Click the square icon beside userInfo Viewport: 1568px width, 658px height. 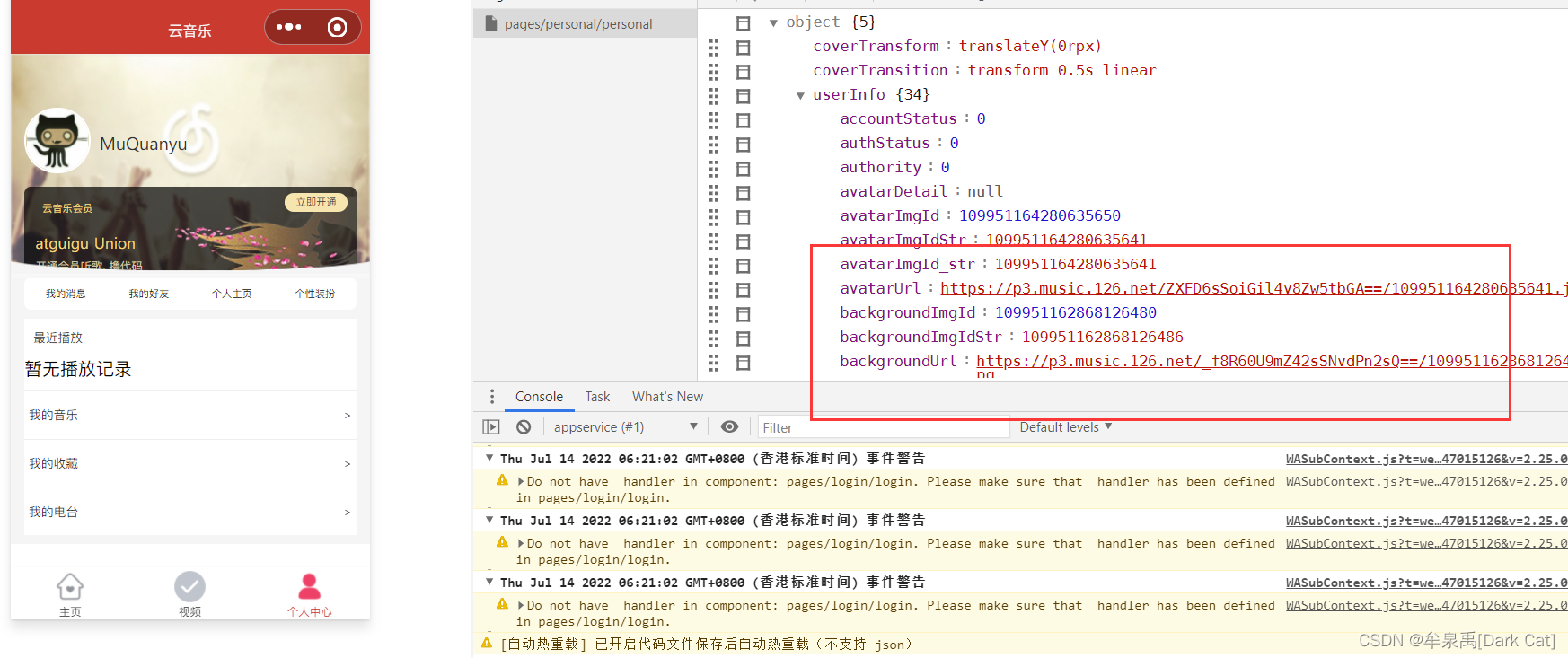743,96
